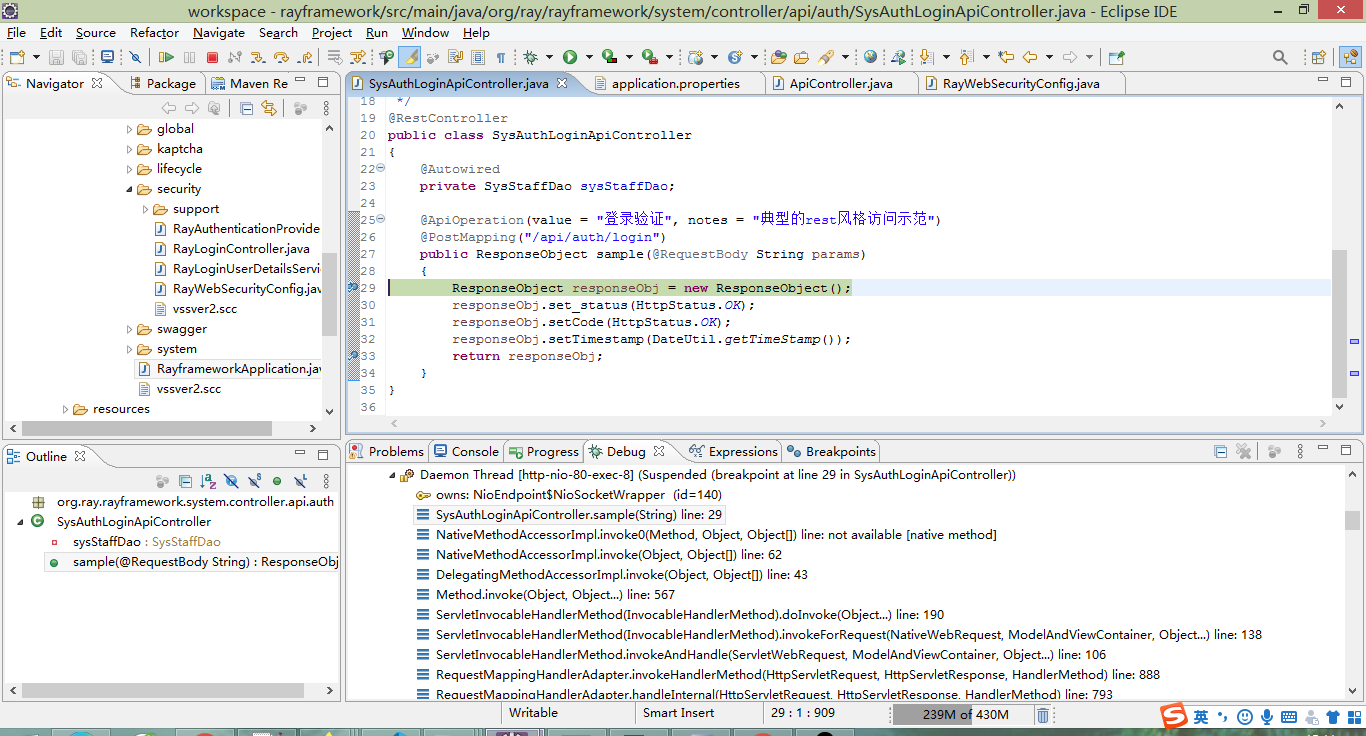This screenshot has height=736, width=1366.
Task: Expand the global folder in Navigator
Action: point(130,129)
